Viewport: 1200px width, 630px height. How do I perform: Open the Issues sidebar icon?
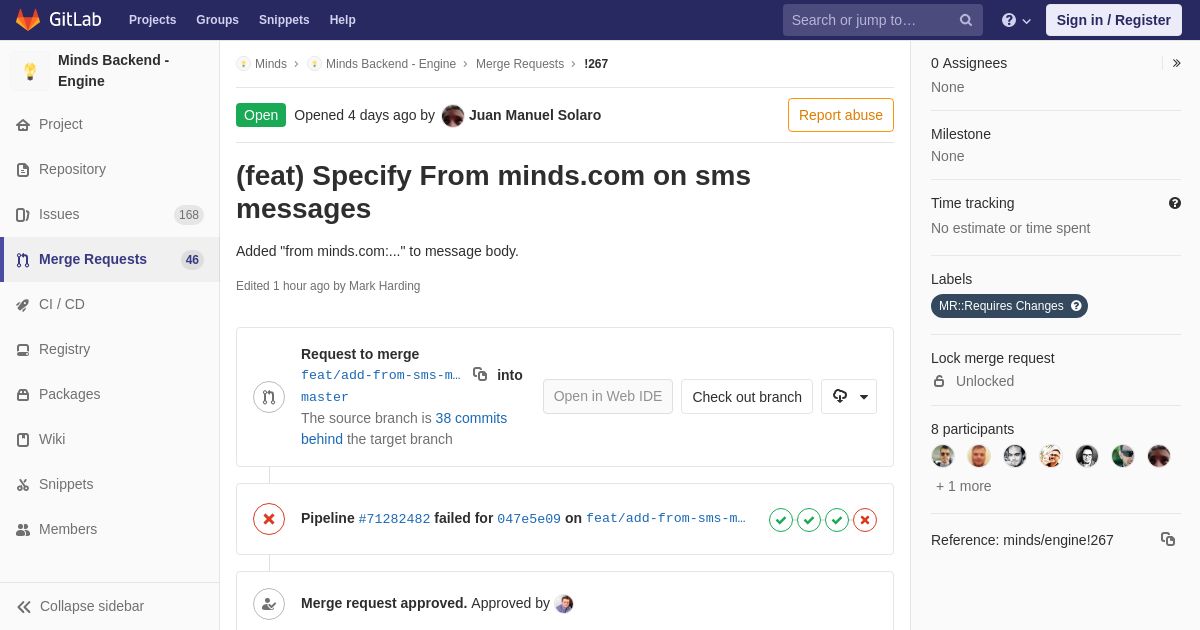pyautogui.click(x=23, y=215)
